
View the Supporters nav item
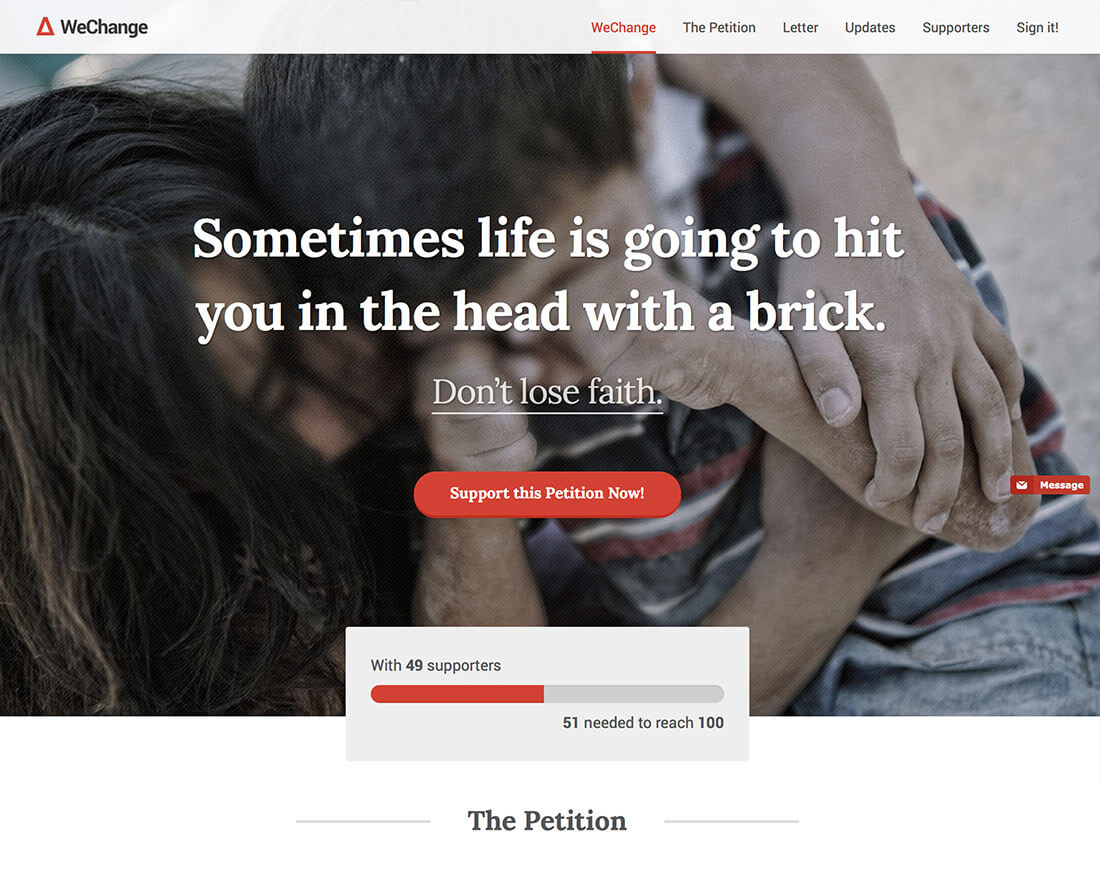[955, 27]
